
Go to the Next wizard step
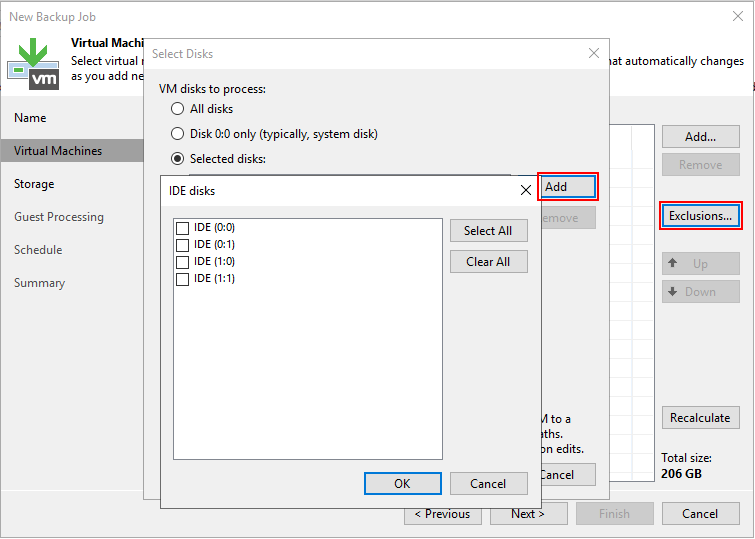click(528, 514)
